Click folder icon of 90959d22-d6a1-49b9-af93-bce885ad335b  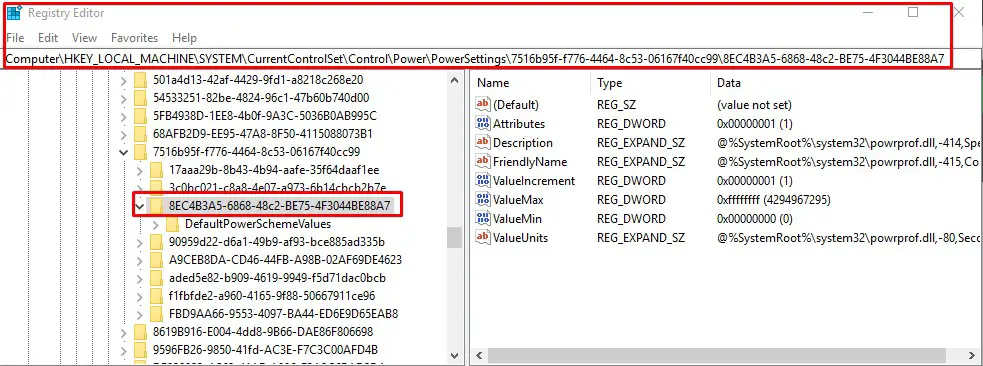point(157,242)
